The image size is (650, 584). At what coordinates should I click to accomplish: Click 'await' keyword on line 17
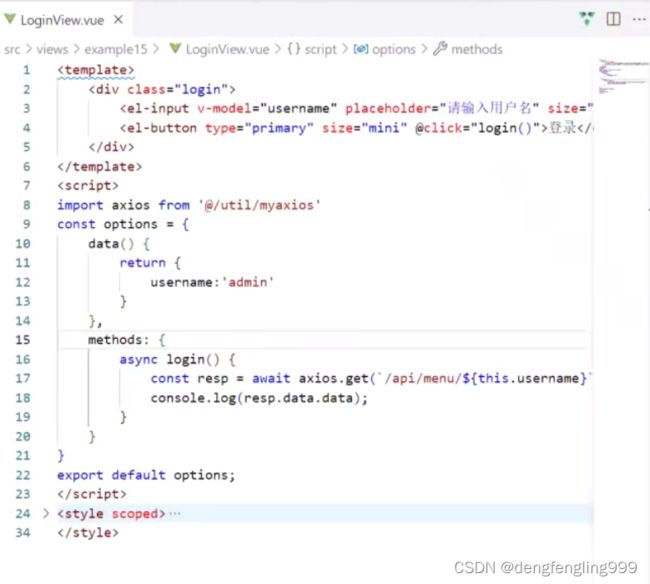[271, 378]
